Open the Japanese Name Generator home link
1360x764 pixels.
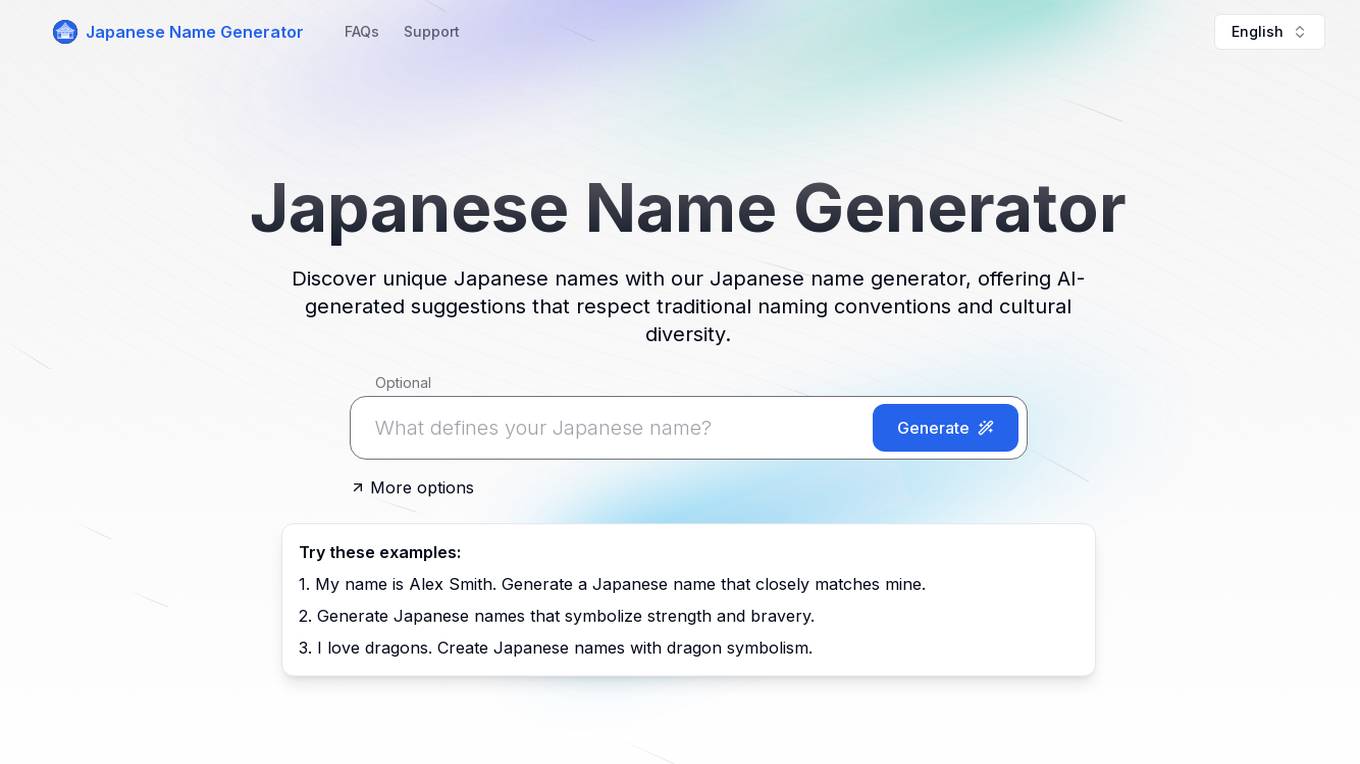(x=178, y=32)
